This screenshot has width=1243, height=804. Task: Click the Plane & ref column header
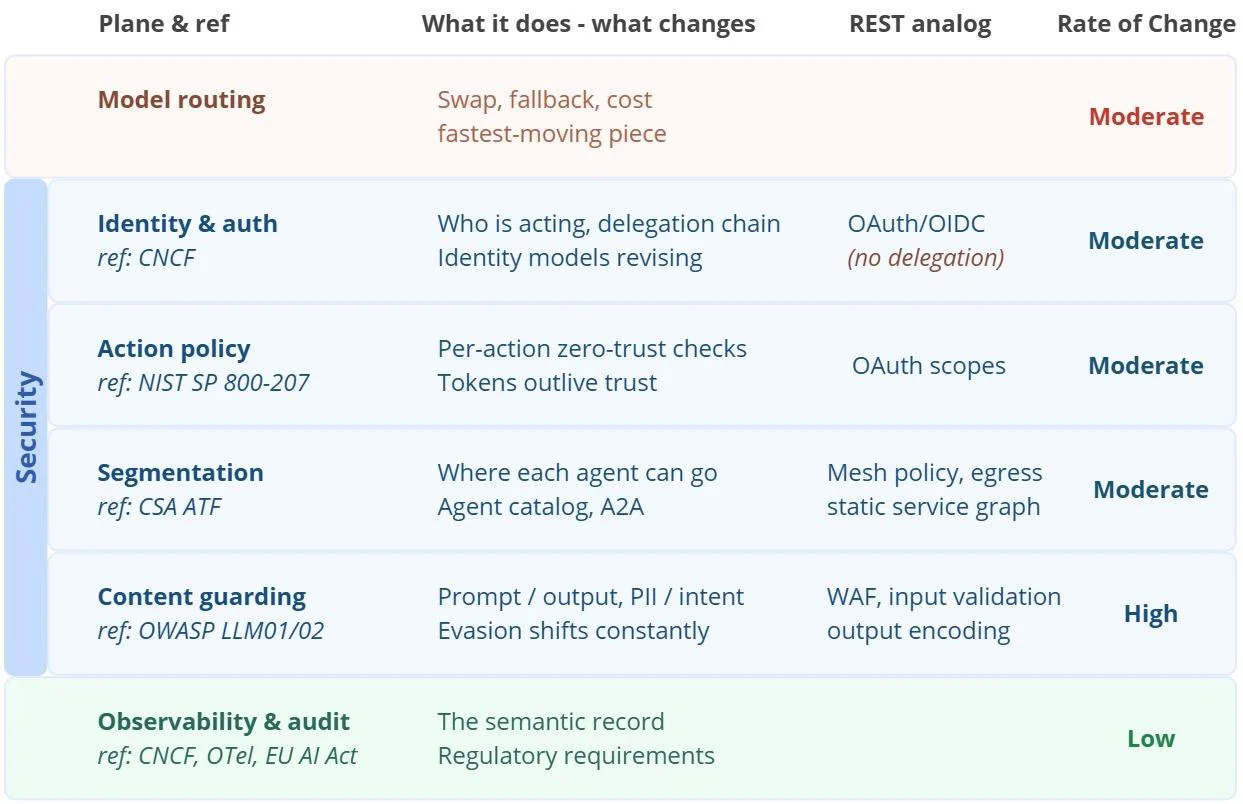pos(164,24)
